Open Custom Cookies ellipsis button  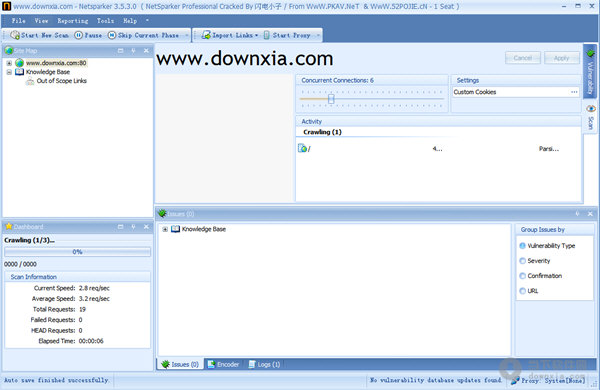coord(574,92)
